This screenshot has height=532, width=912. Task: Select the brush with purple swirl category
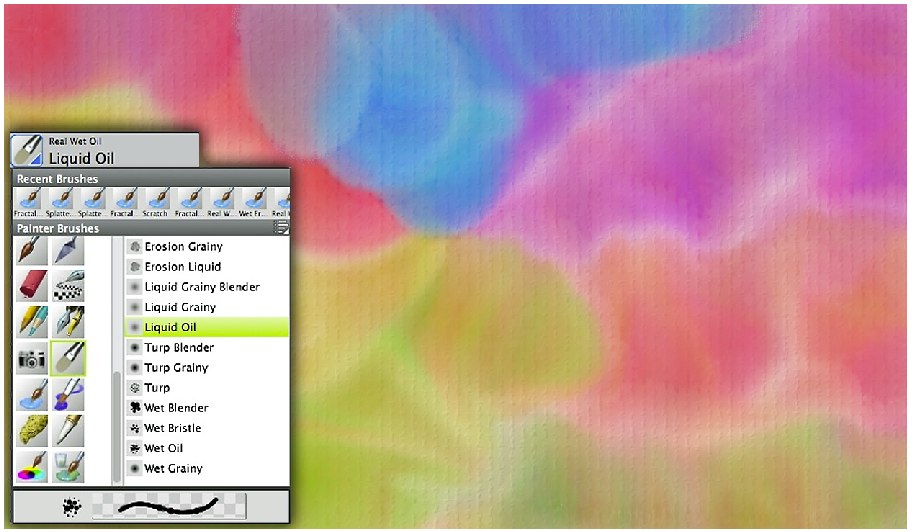click(x=68, y=395)
